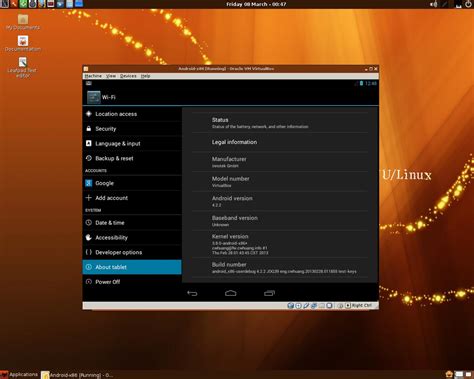Click the Date & time clock icon
Image resolution: width=474 pixels, height=379 pixels.
coord(89,223)
